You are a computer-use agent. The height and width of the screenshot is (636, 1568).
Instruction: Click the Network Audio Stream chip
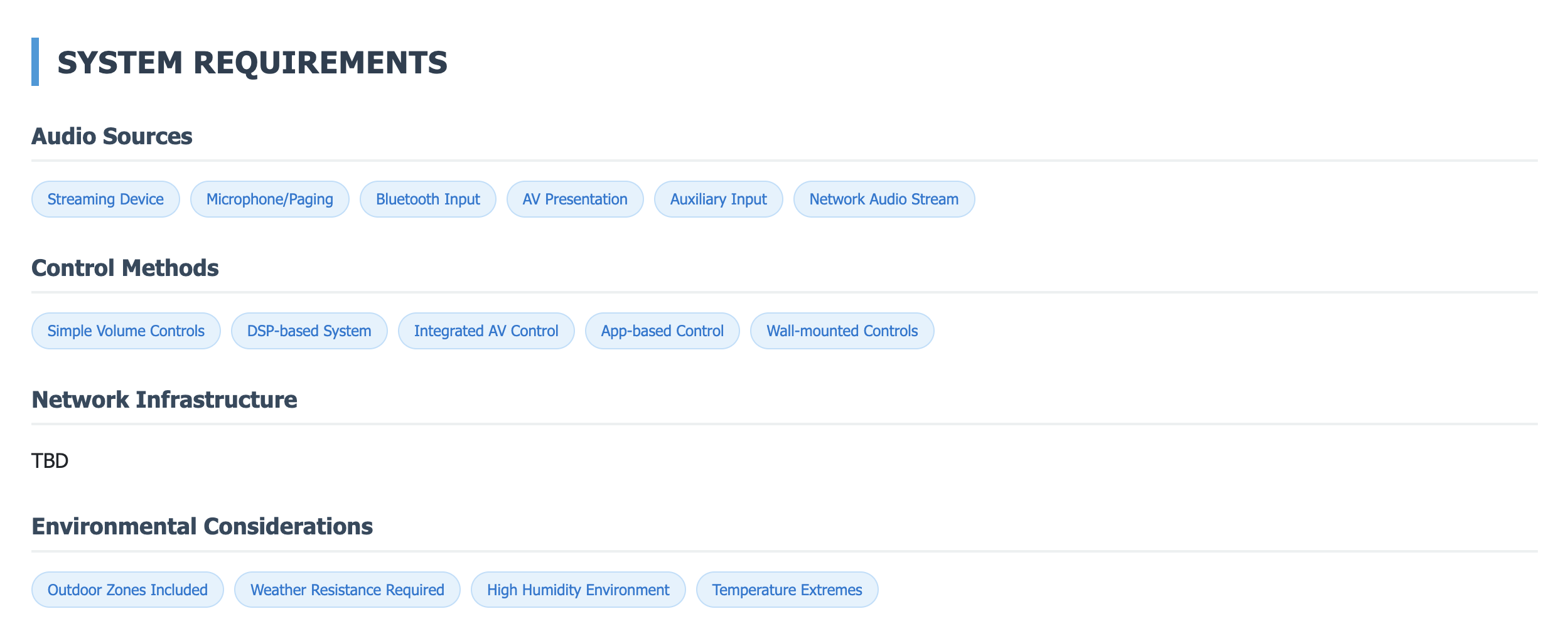(x=883, y=199)
